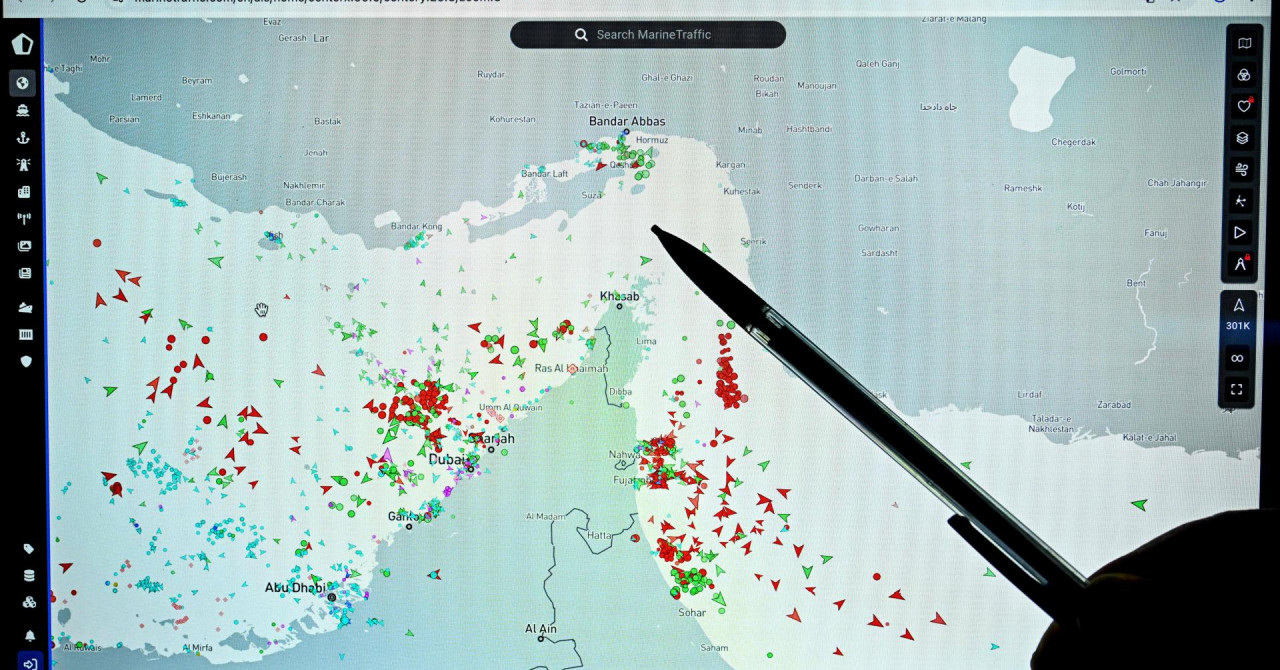Screen dimensions: 1280x670
Task: Open the Ports anchor icon
Action: [x=22, y=138]
